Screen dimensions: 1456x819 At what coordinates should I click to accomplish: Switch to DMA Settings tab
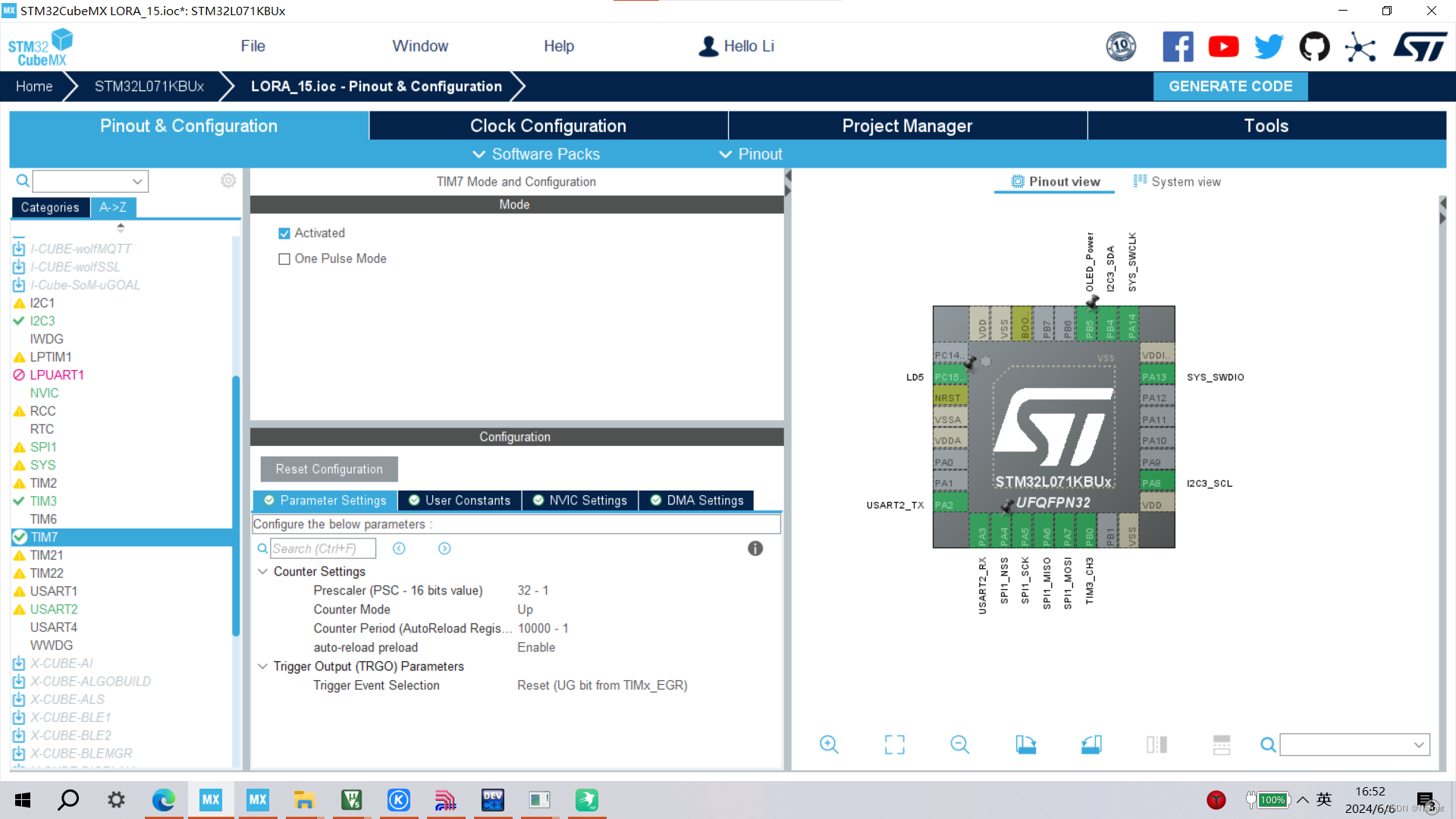[x=697, y=500]
